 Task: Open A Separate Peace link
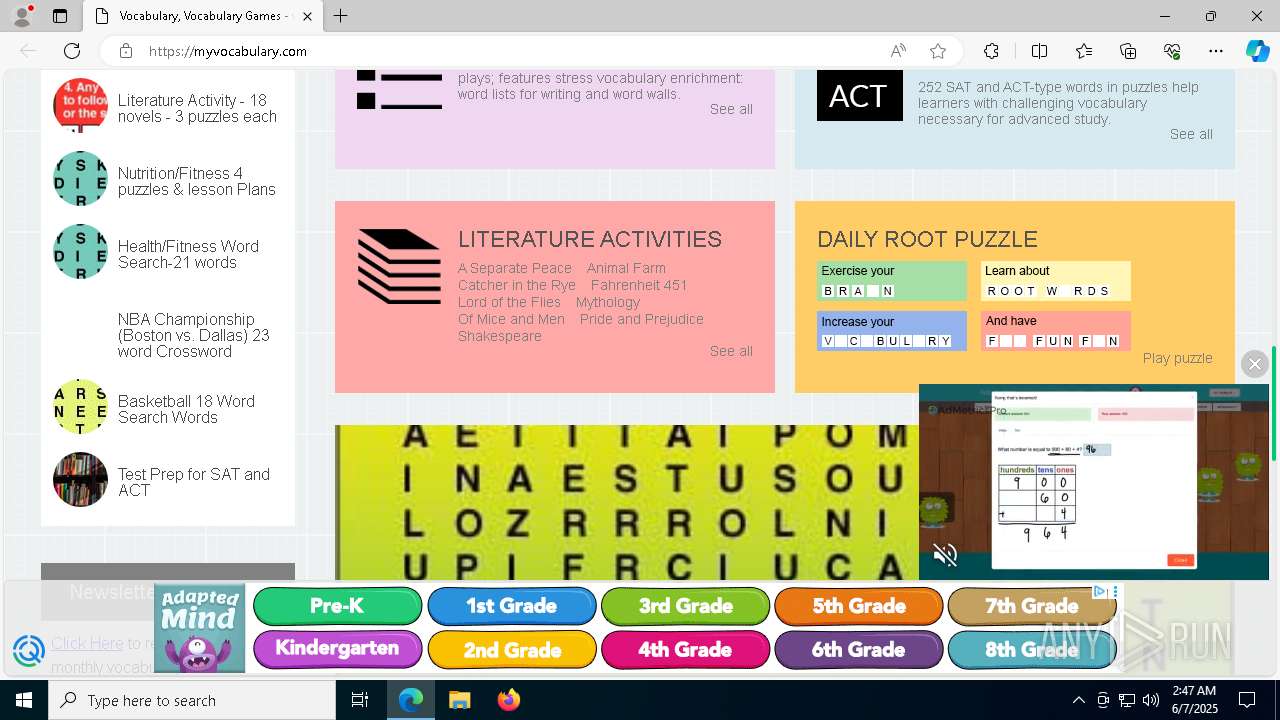point(515,268)
